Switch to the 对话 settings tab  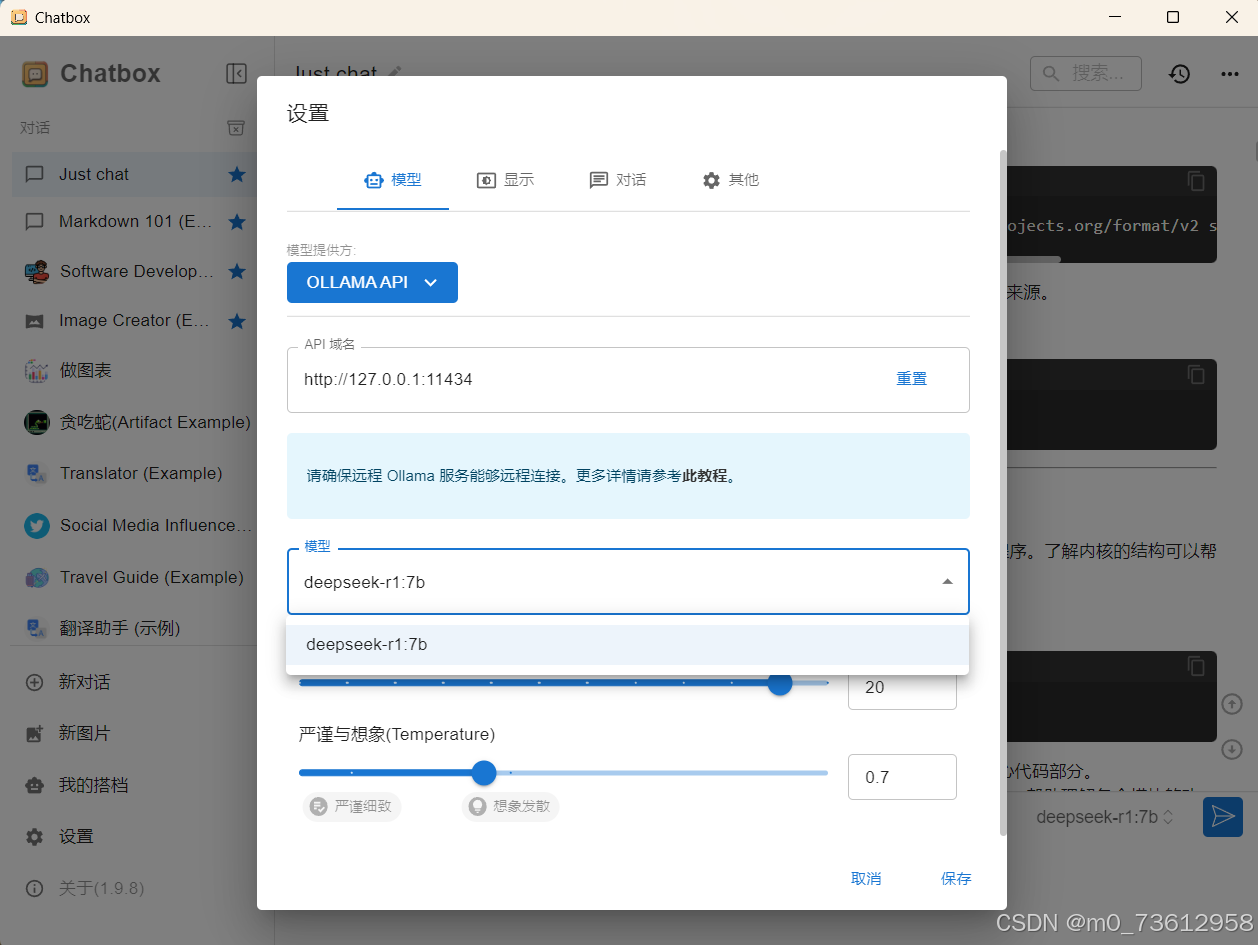(617, 180)
